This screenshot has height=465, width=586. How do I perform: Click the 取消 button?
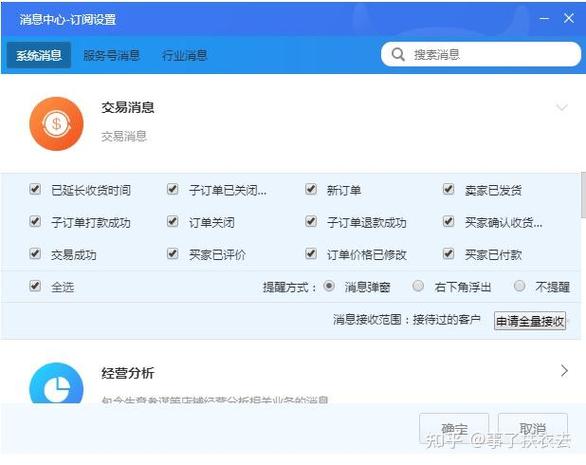tap(533, 428)
